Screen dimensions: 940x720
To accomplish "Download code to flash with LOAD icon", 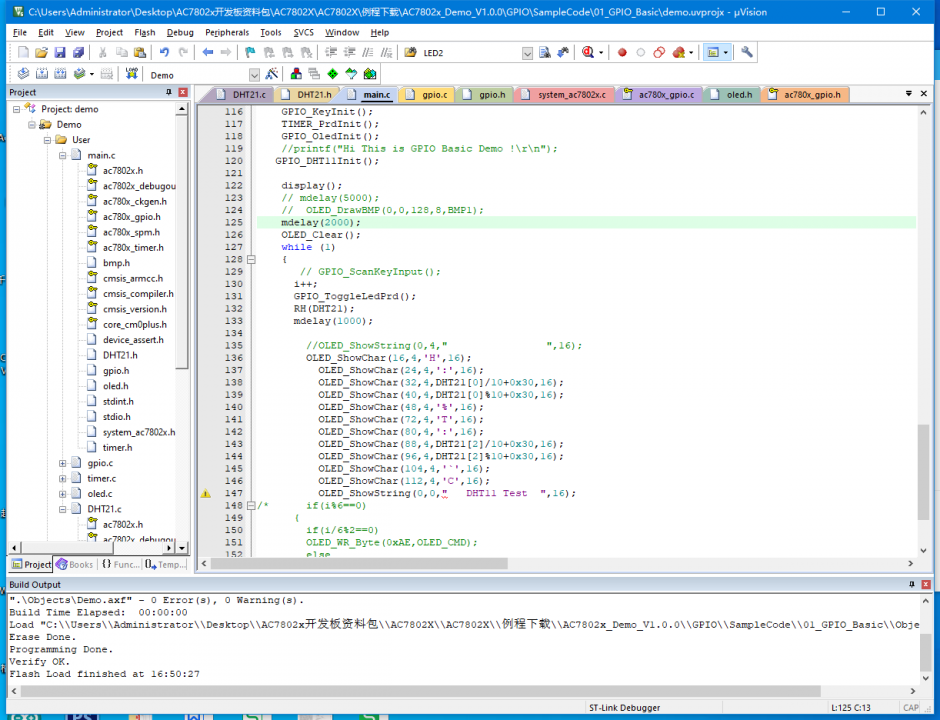I will [x=132, y=74].
